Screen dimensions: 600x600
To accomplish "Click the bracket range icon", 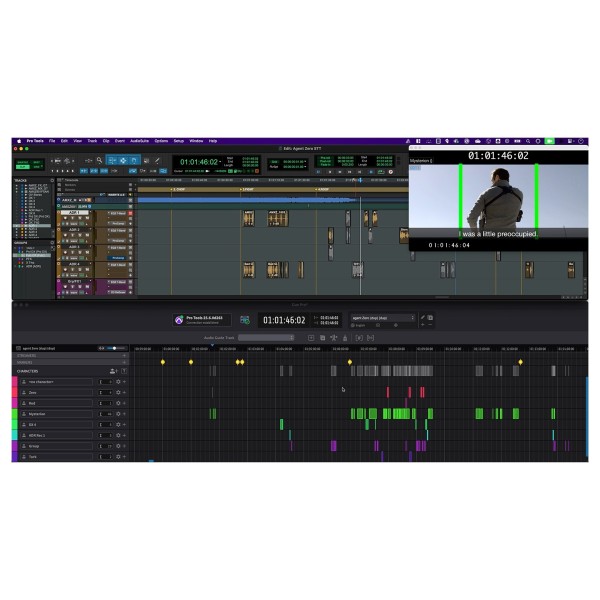I will (x=370, y=338).
